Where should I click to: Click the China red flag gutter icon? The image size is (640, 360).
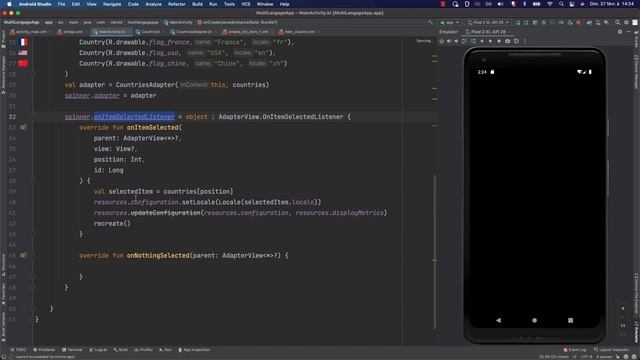click(x=23, y=63)
